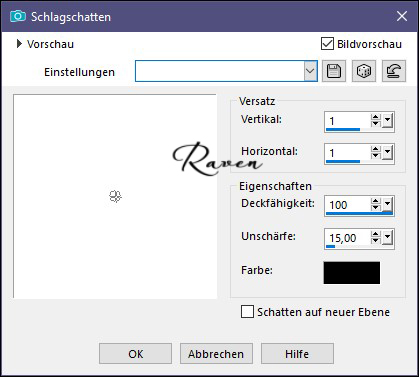Increase Unschärfe with up arrow
The height and width of the screenshot is (377, 419).
point(376,234)
